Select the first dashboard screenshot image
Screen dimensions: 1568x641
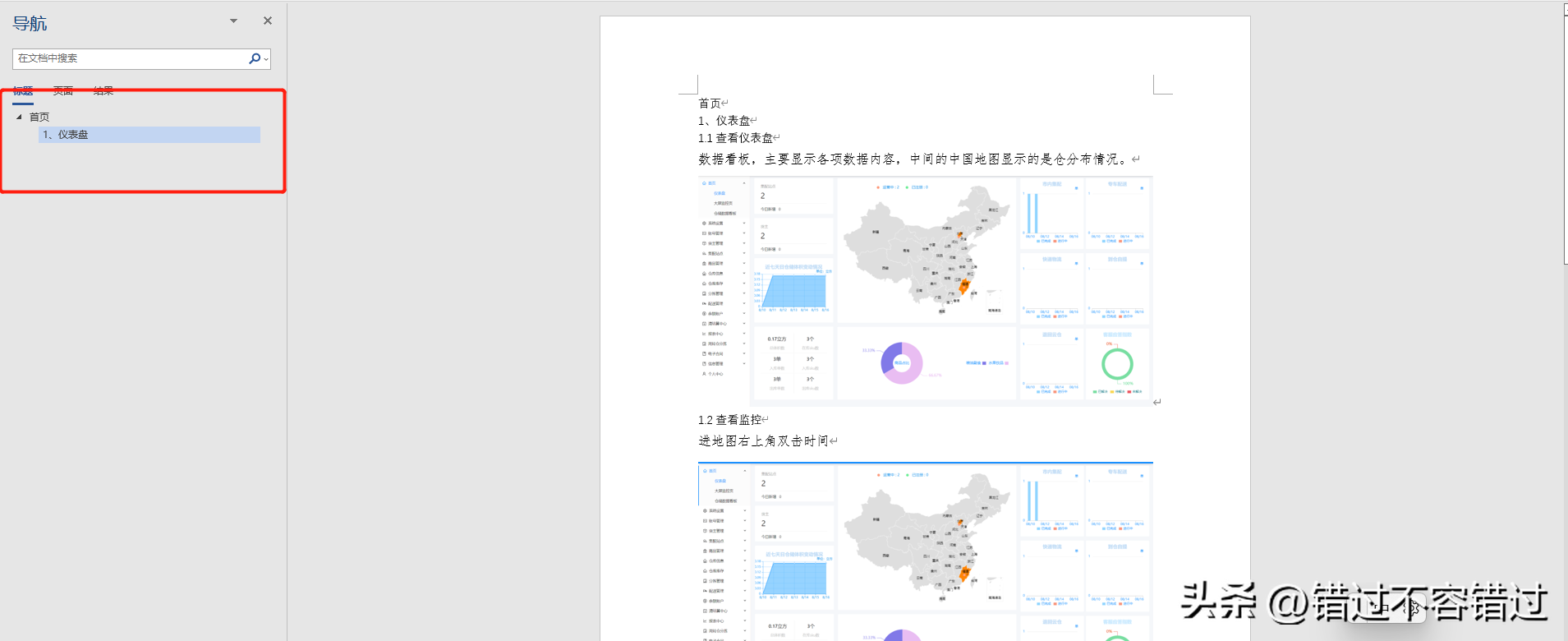925,290
